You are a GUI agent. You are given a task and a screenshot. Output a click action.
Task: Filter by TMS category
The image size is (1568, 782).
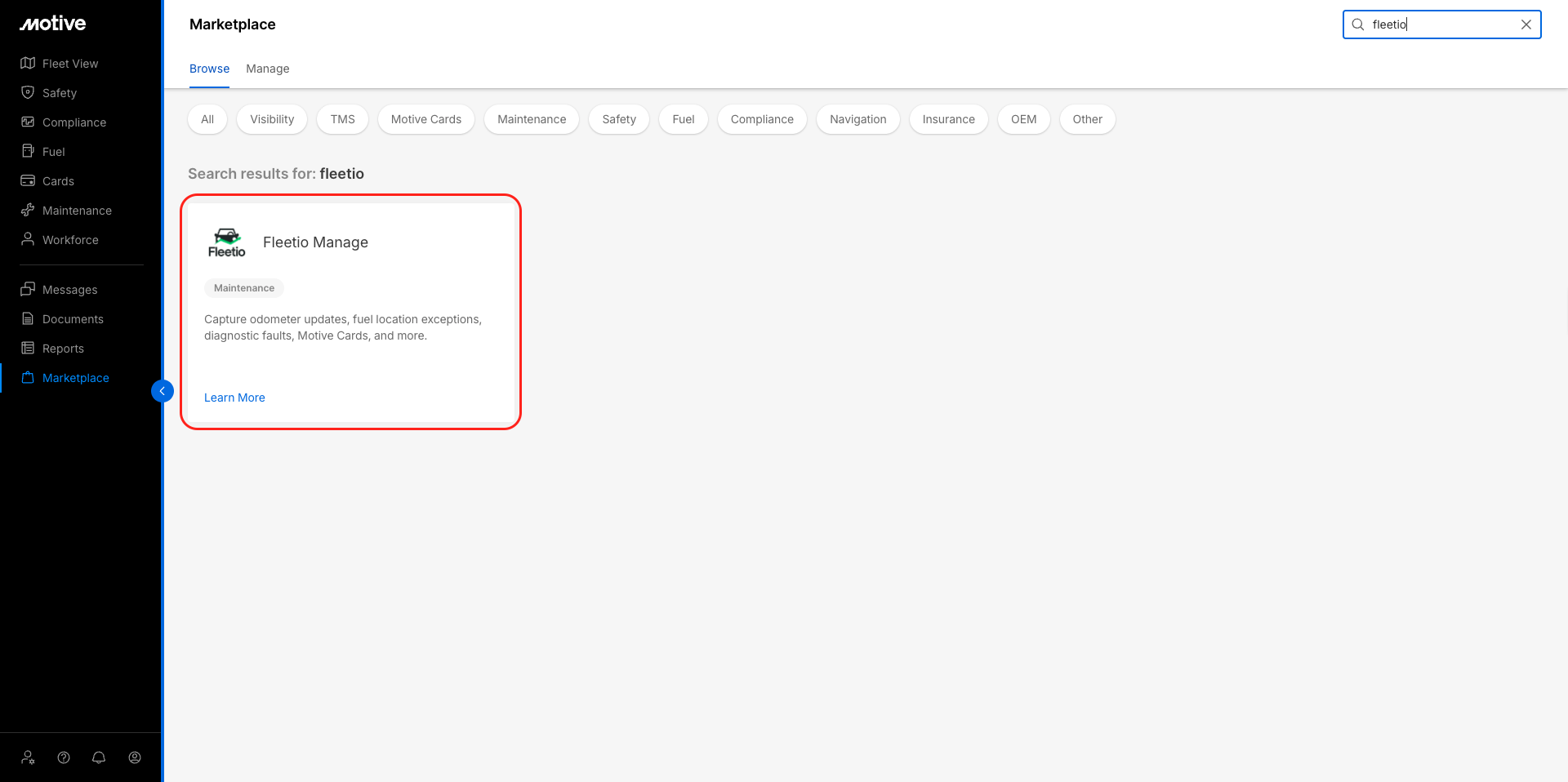[343, 119]
